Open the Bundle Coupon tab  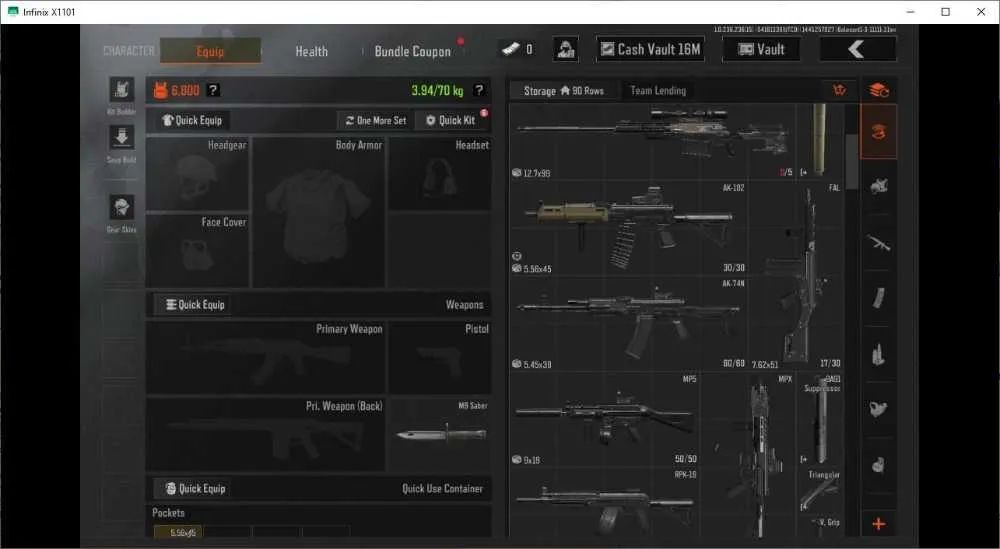pyautogui.click(x=413, y=52)
